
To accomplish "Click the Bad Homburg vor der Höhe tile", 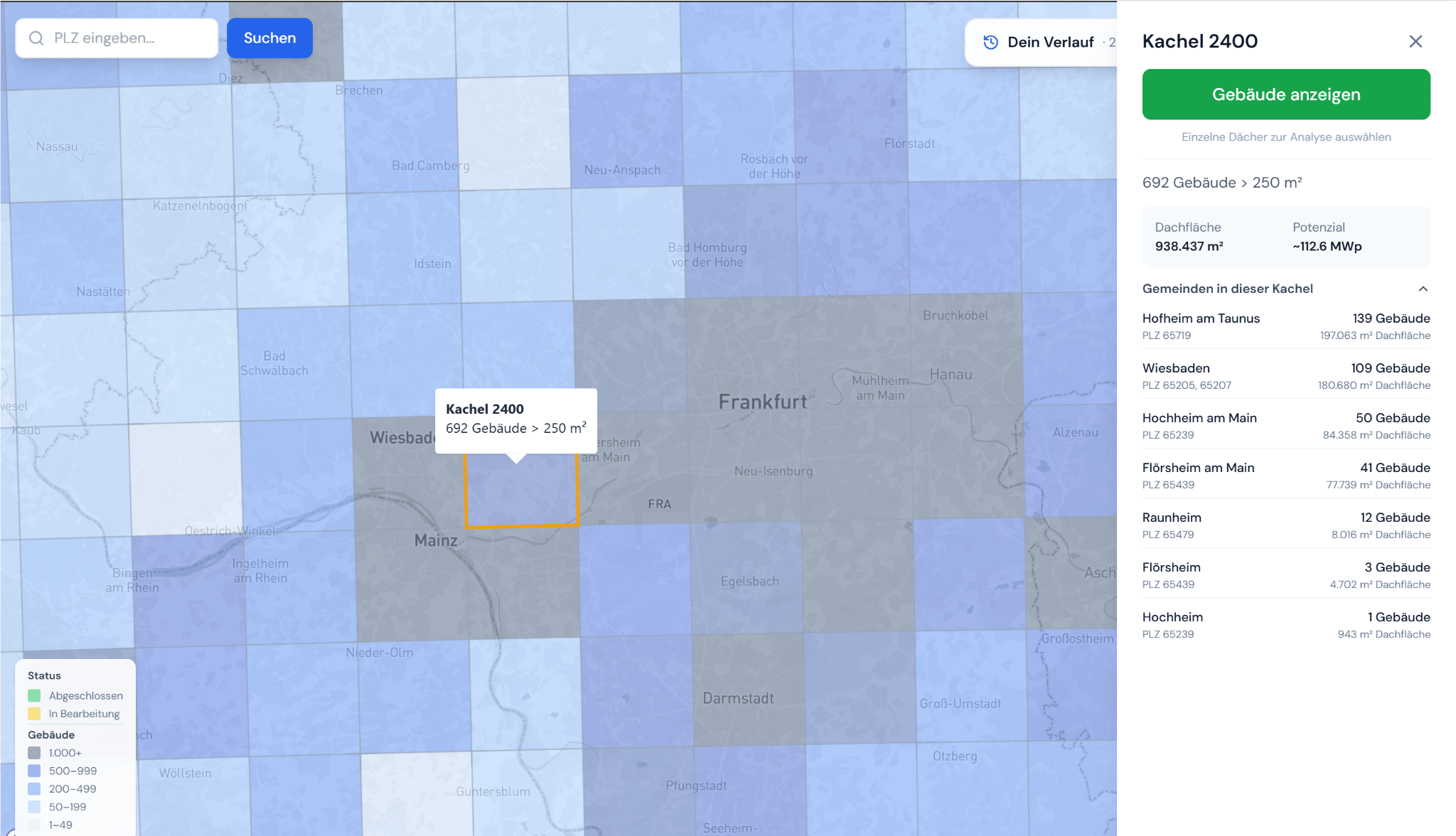I will point(739,242).
